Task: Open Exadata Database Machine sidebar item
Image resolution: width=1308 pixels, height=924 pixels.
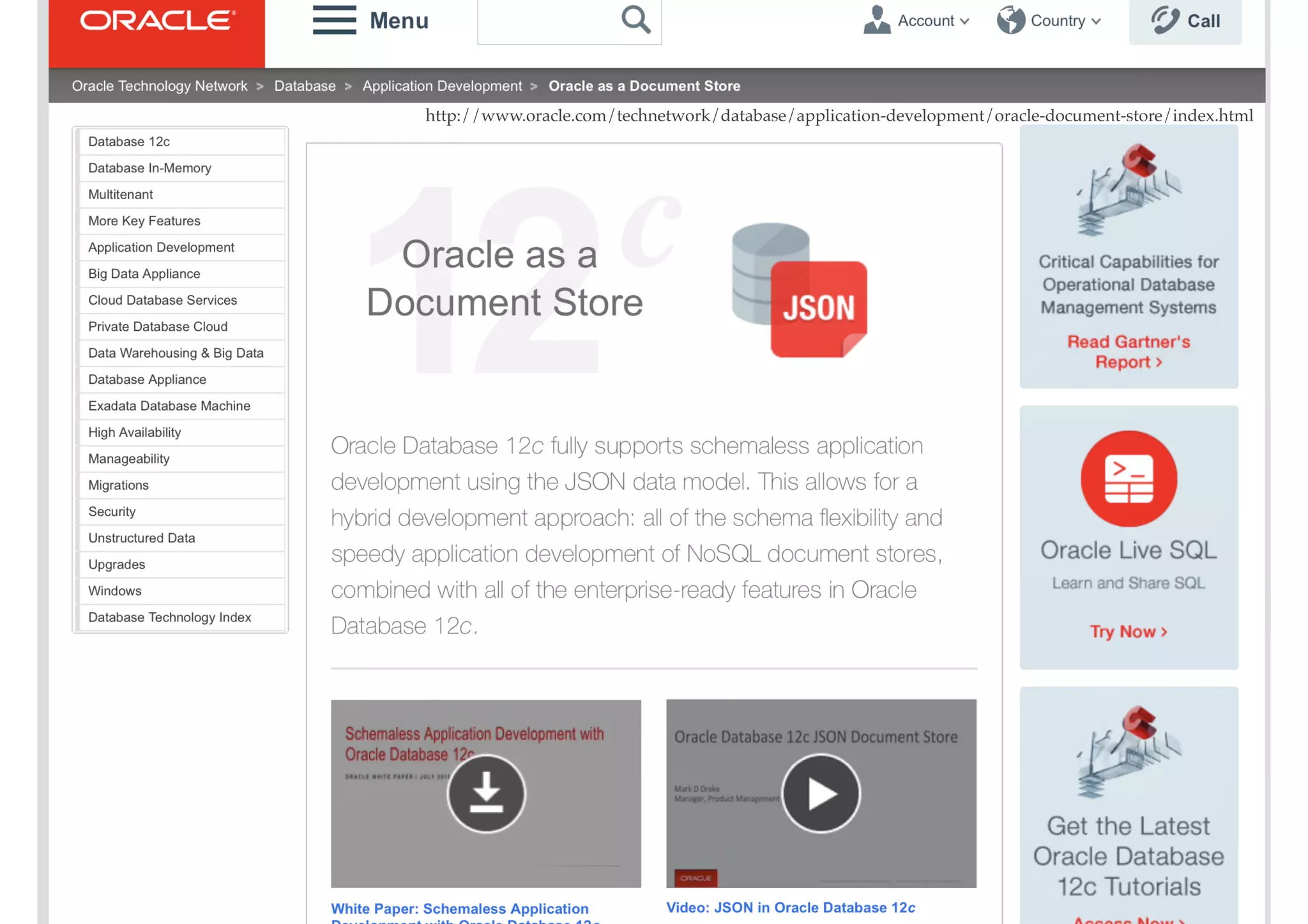Action: [x=181, y=405]
